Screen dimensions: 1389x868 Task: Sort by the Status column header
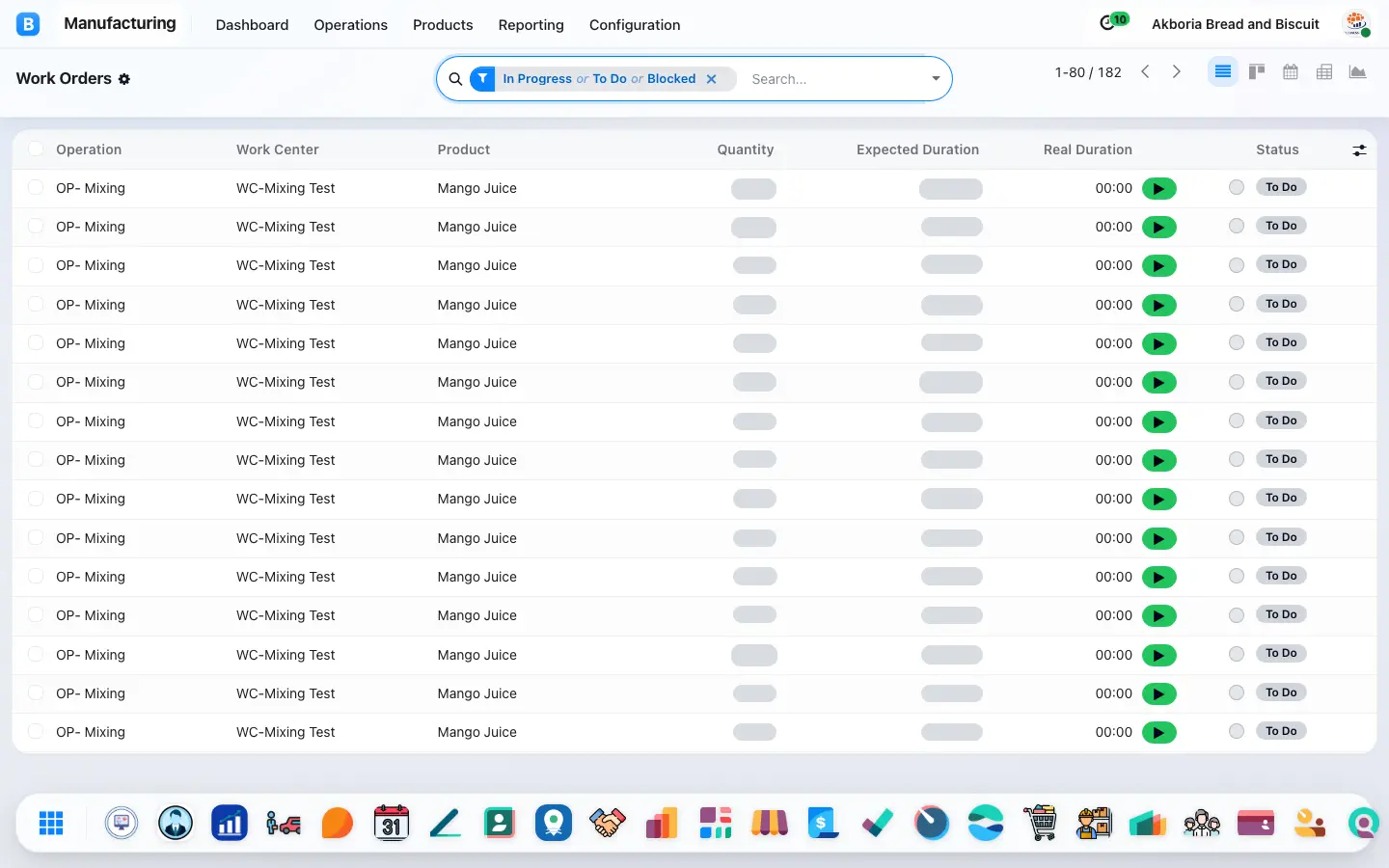pyautogui.click(x=1277, y=149)
